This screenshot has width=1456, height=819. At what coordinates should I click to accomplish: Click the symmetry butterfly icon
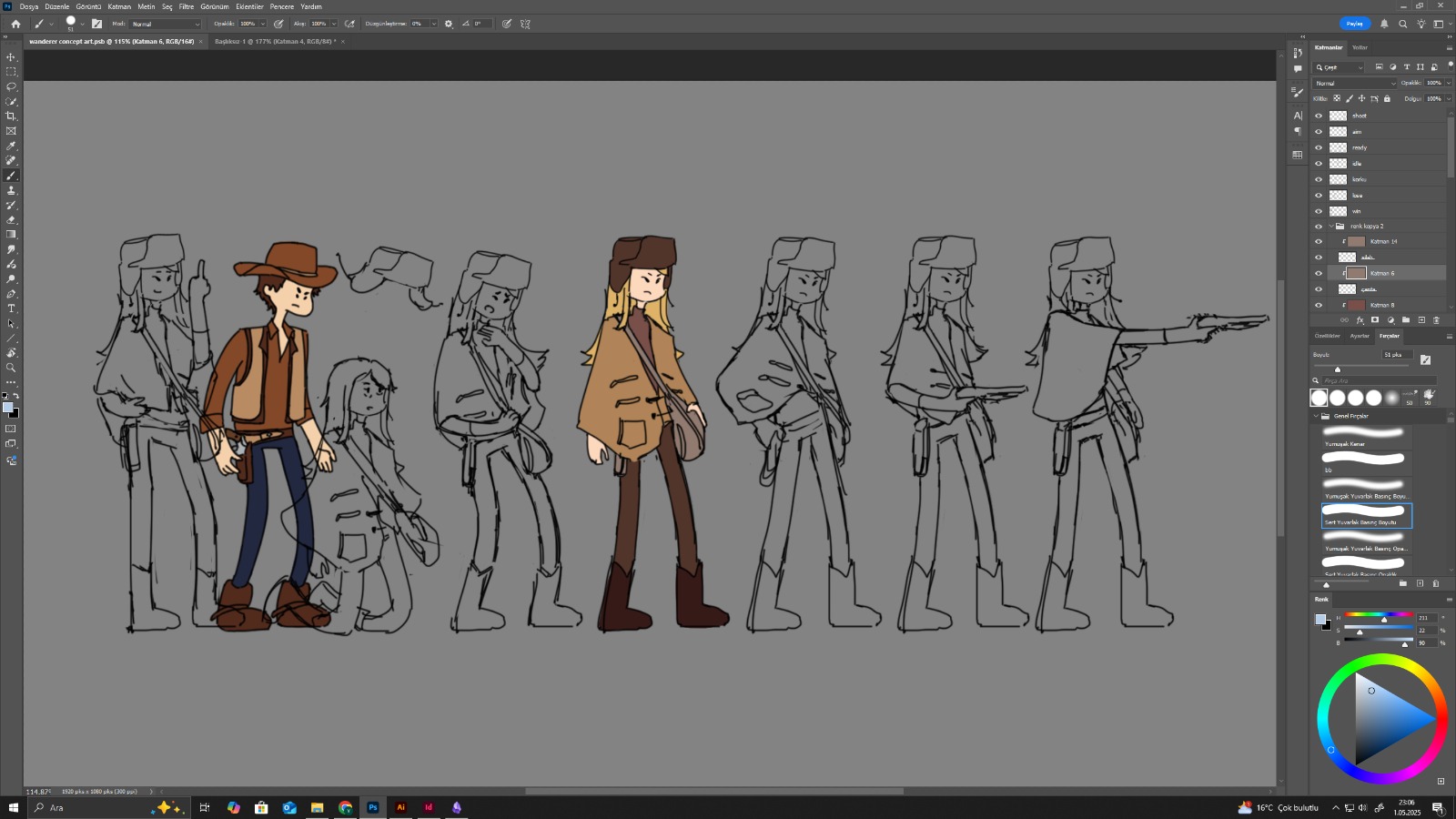click(525, 24)
